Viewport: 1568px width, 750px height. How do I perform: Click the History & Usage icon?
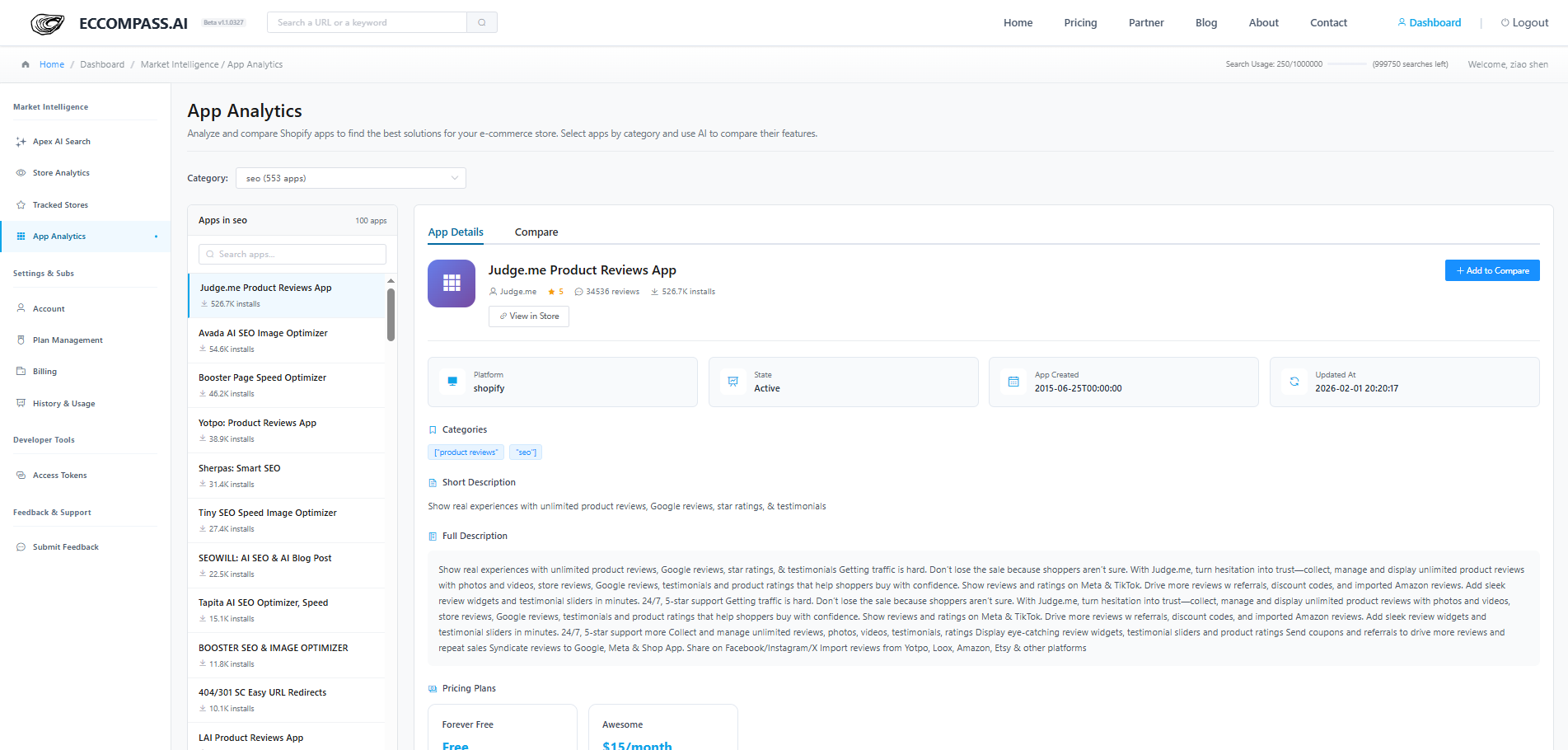point(21,403)
